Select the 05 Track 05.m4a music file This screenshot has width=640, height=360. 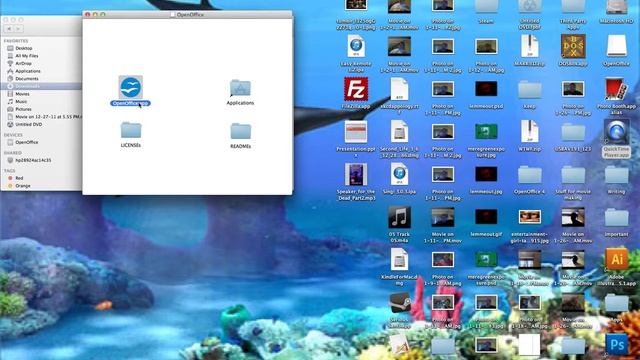click(399, 217)
